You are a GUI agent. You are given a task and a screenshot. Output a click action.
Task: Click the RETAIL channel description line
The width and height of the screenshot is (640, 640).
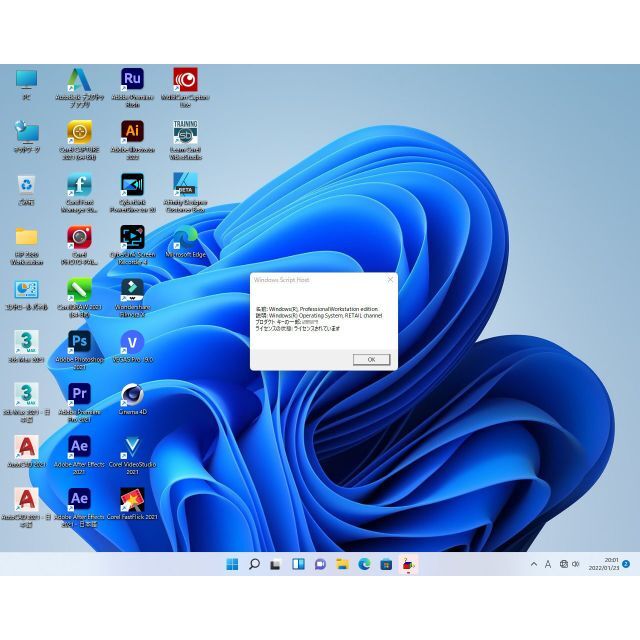click(x=319, y=316)
